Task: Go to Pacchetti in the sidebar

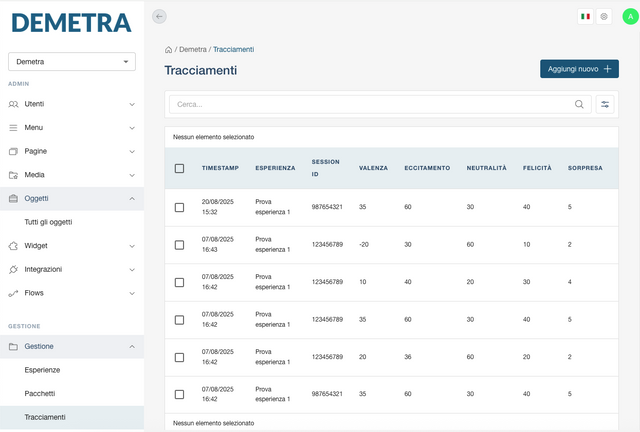Action: [41, 393]
